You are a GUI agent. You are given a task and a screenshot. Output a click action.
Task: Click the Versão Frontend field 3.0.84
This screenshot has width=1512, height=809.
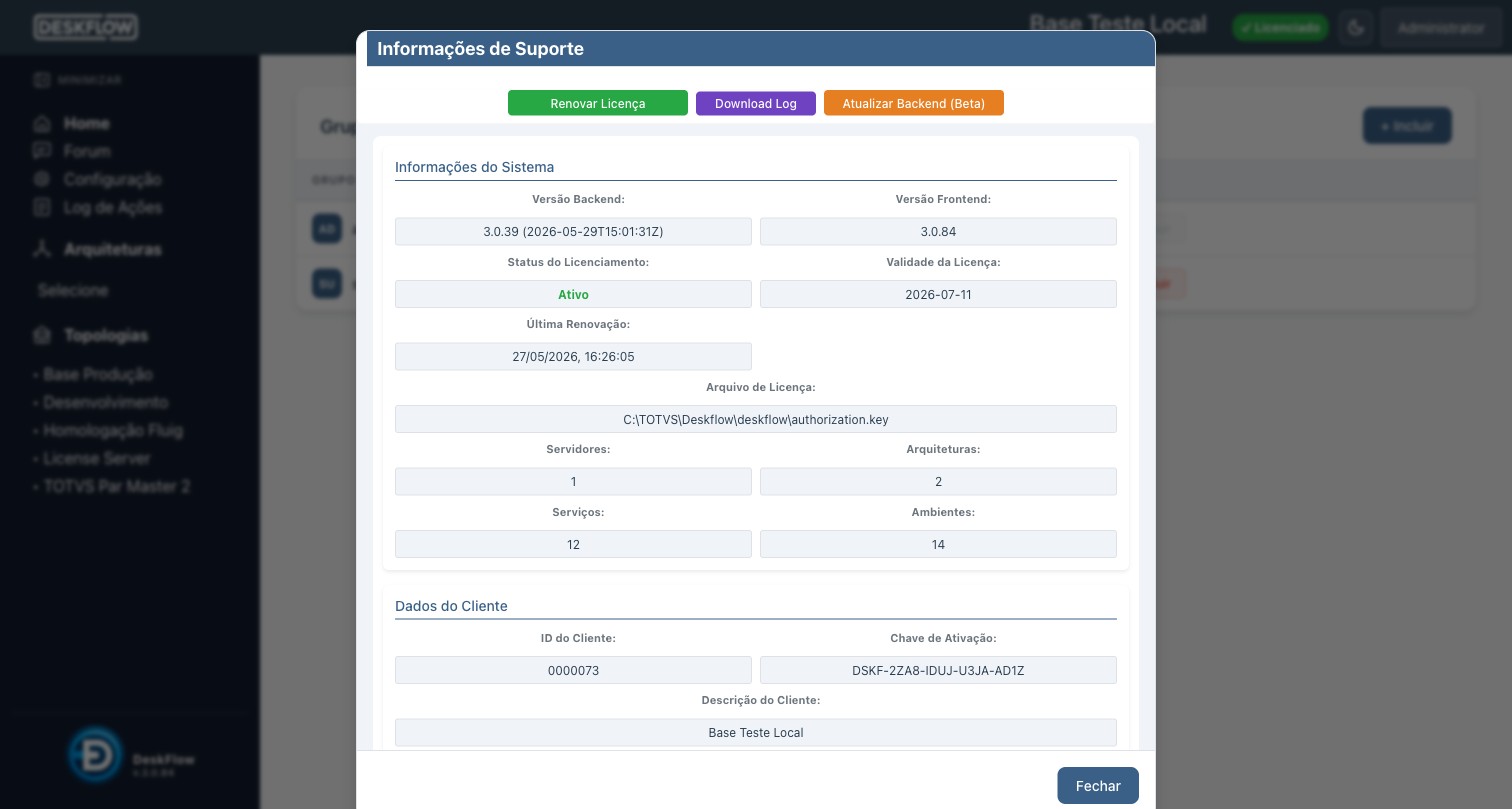pos(938,232)
